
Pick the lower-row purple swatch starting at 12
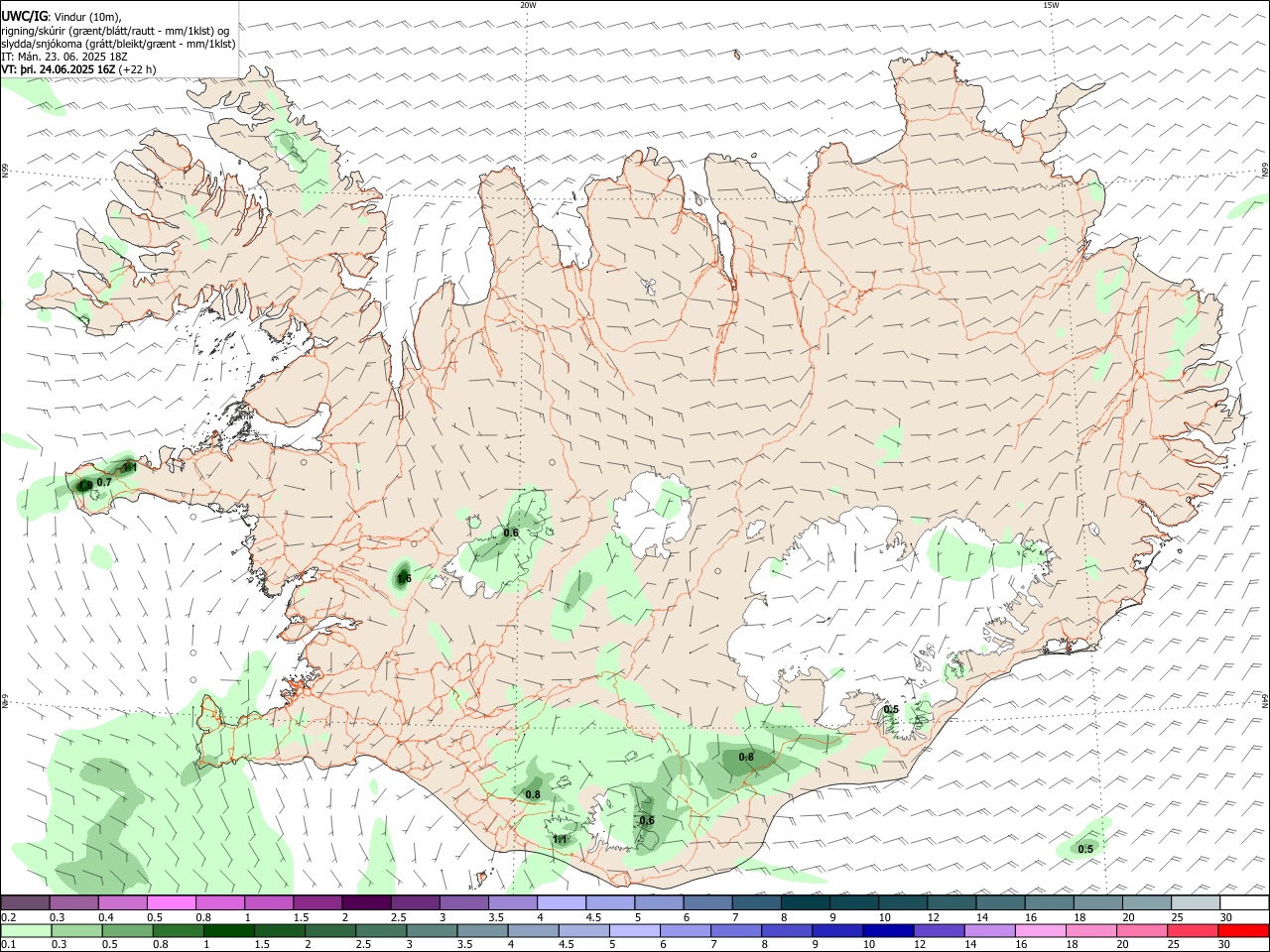(x=939, y=931)
